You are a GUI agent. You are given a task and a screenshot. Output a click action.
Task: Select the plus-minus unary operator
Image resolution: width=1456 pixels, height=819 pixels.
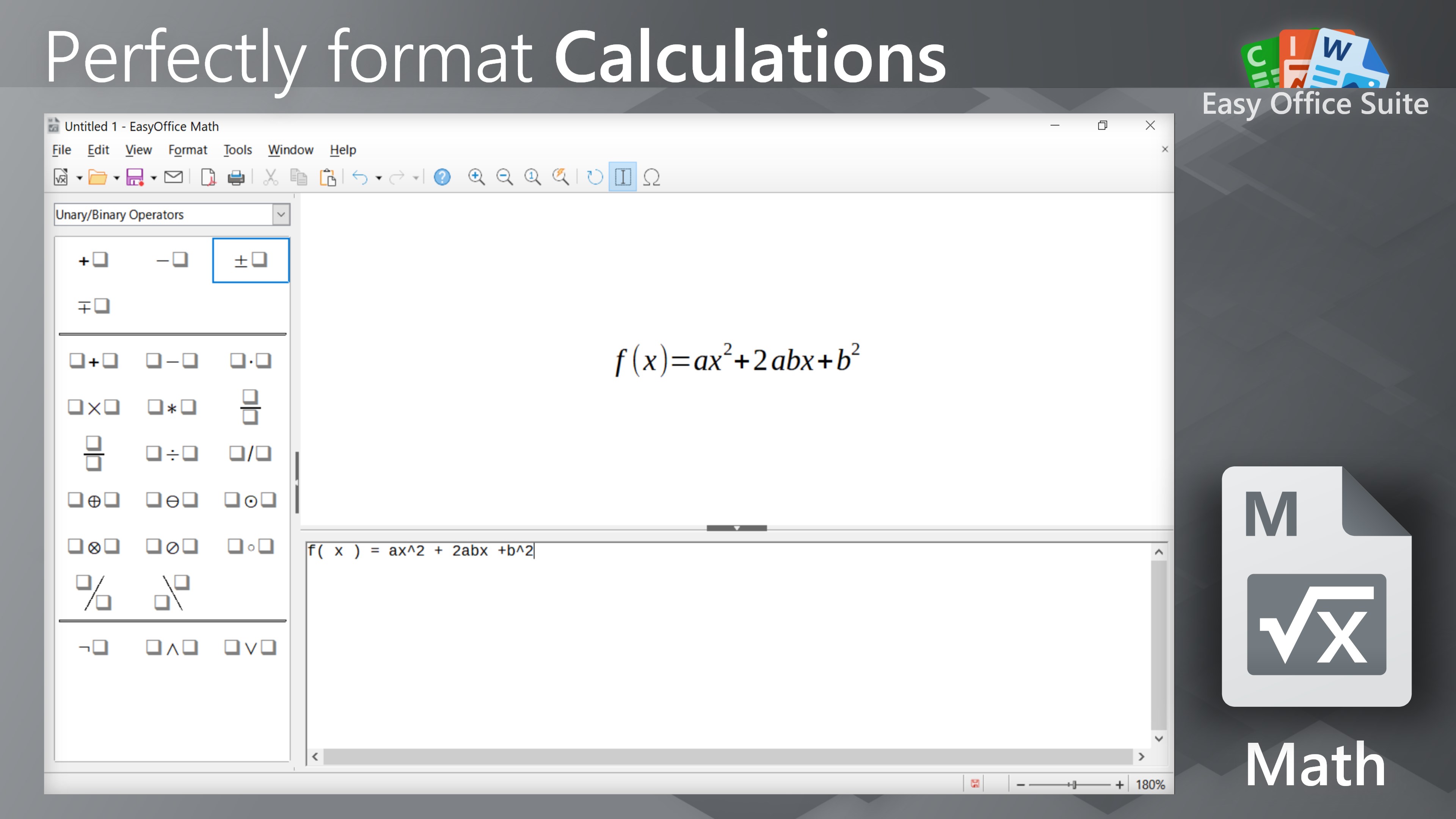click(250, 259)
